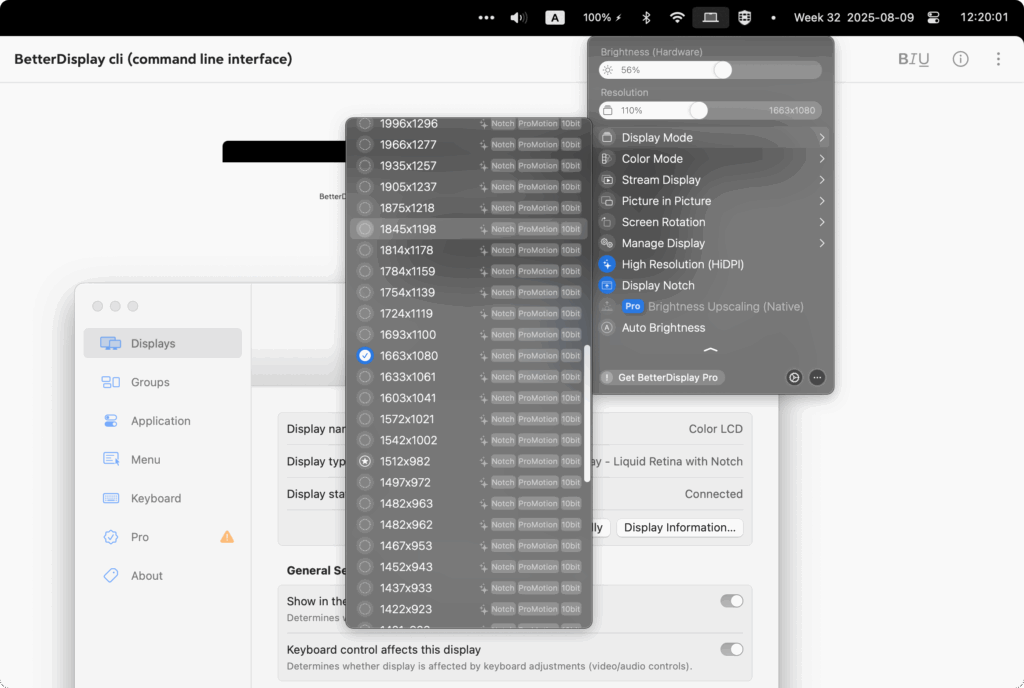Viewport: 1024px width, 688px height.
Task: Expand the Screen Rotation submenu
Action: 712,222
